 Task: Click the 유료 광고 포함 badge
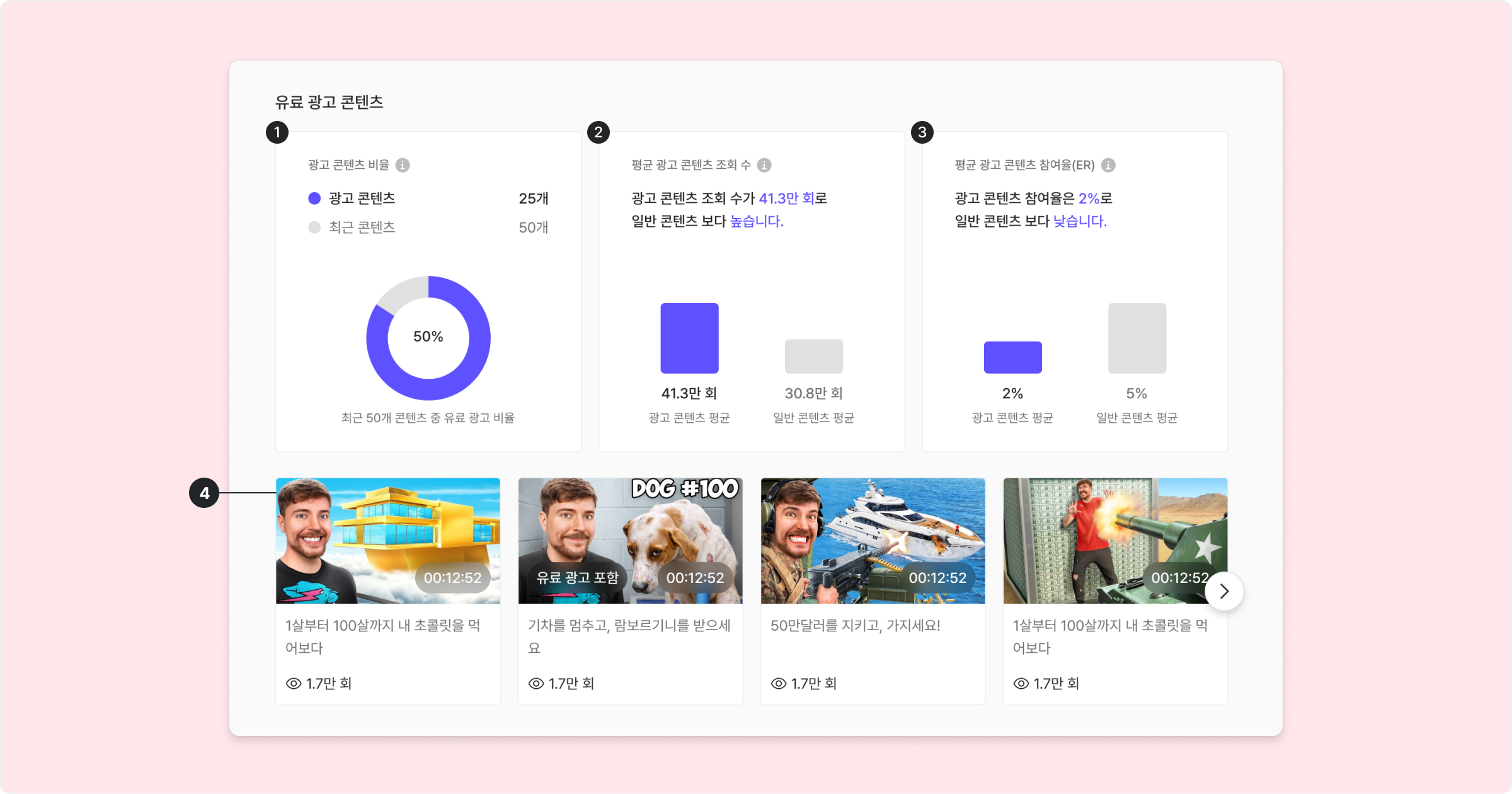577,578
